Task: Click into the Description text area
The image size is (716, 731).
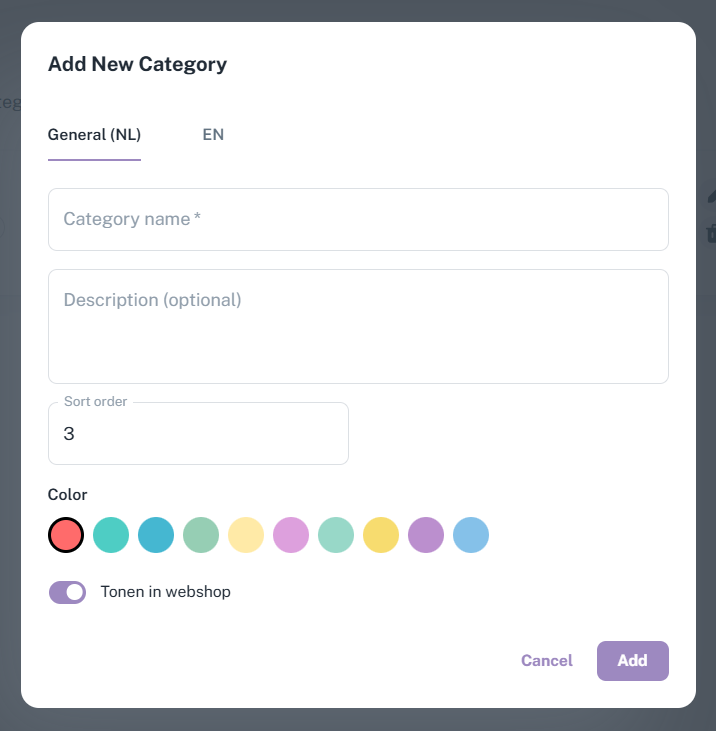Action: click(358, 326)
